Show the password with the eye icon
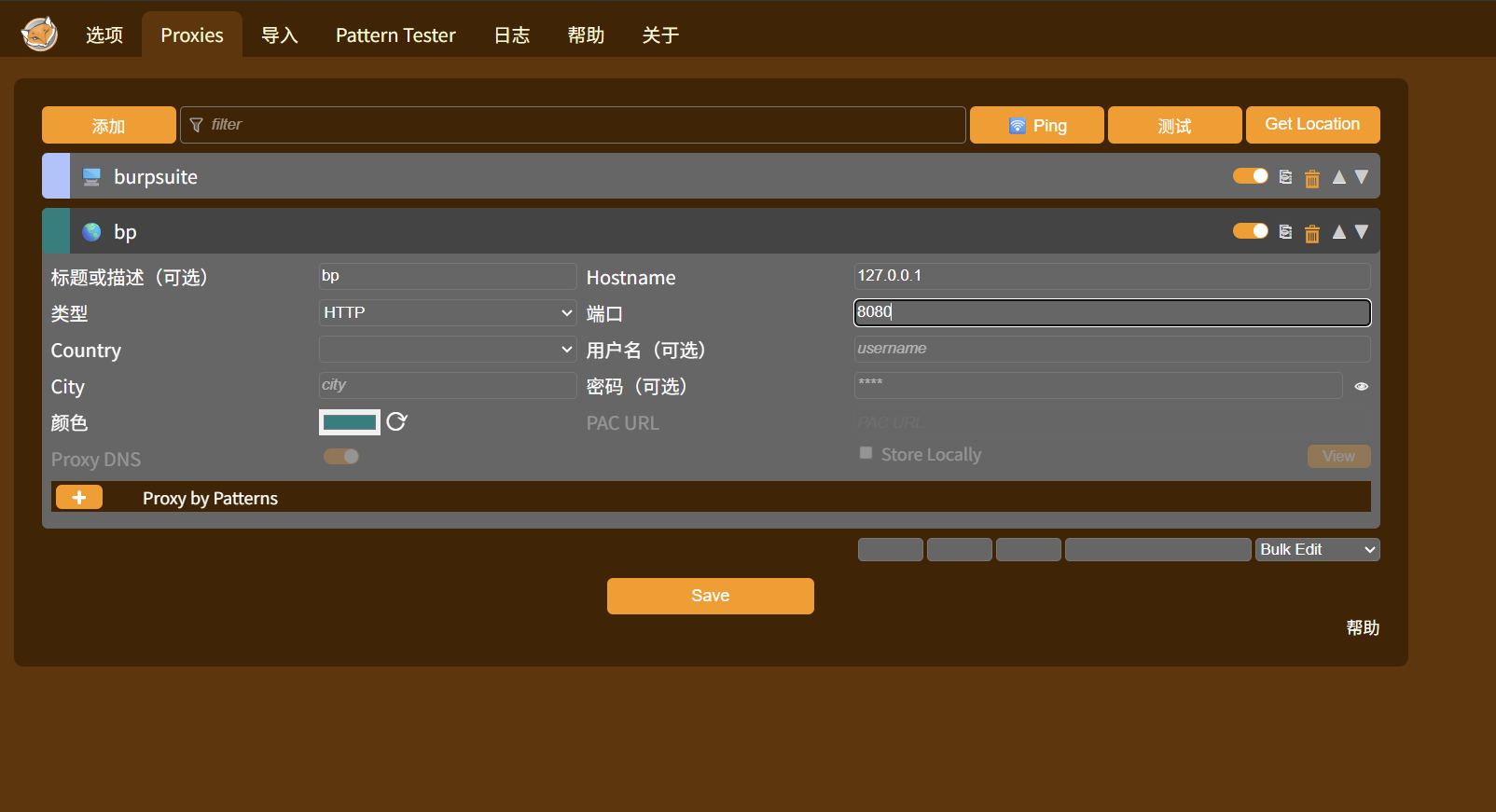Viewport: 1496px width, 812px height. (1361, 386)
